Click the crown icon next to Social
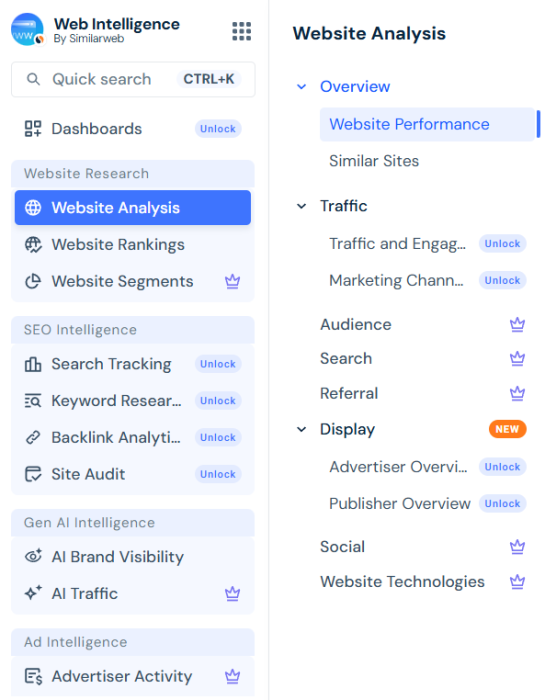The width and height of the screenshot is (545, 700). tap(517, 547)
